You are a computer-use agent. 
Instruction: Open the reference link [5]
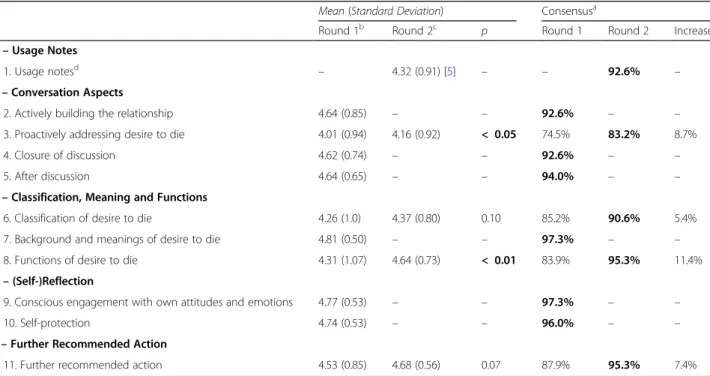[450, 72]
